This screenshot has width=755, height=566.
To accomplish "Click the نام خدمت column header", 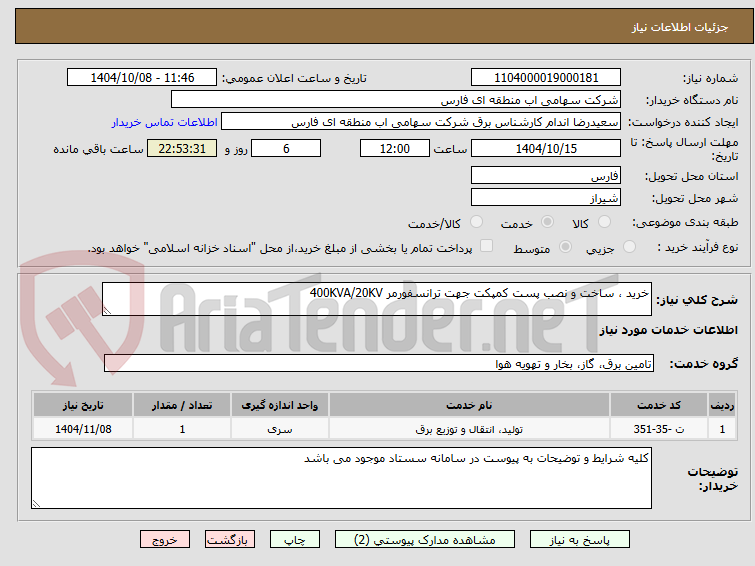I will pyautogui.click(x=469, y=405).
